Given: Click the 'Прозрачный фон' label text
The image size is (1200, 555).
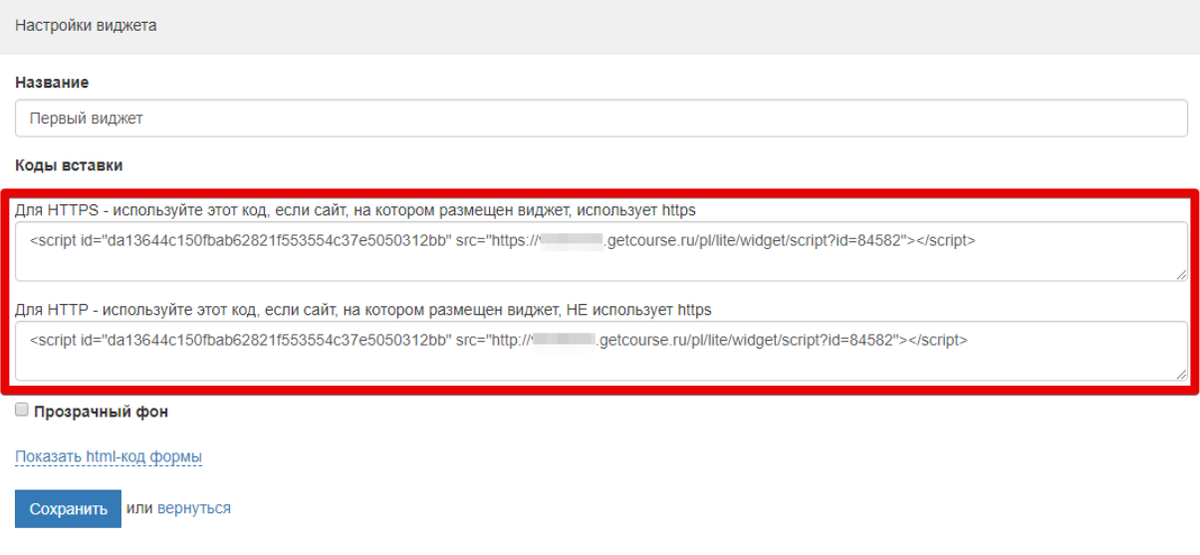Looking at the screenshot, I should 101,411.
